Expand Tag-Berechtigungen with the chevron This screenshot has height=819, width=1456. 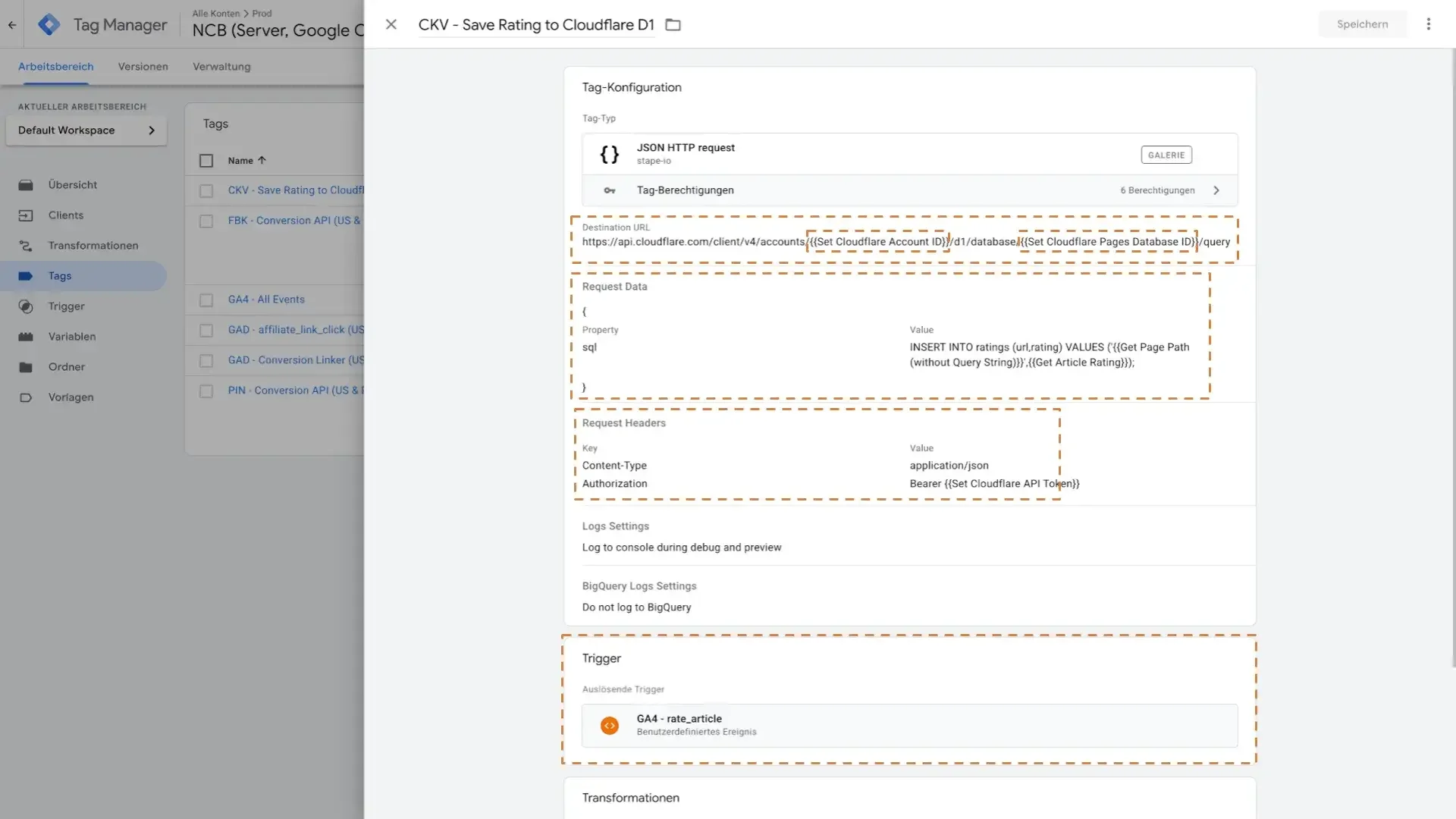[x=1216, y=190]
